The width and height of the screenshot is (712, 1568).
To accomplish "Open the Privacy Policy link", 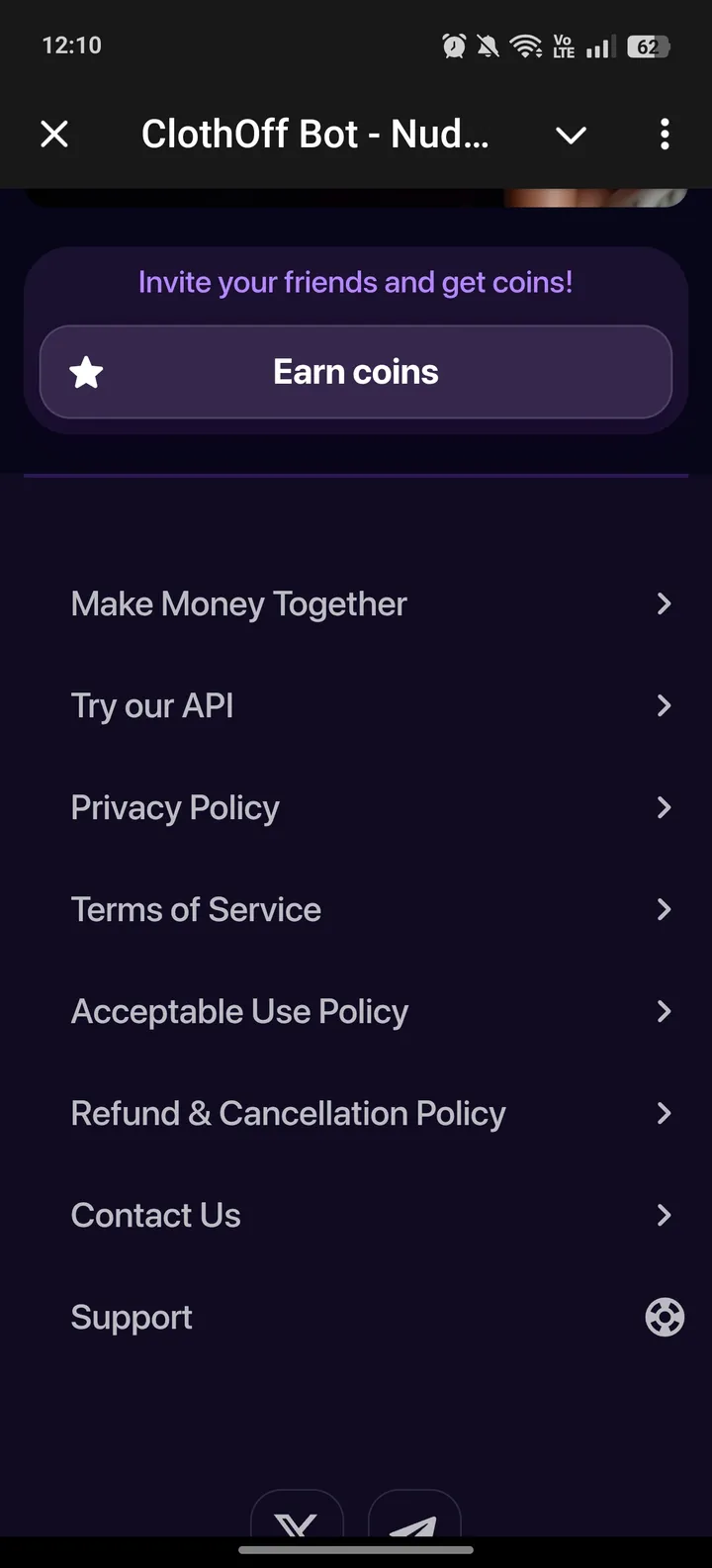I will (175, 807).
